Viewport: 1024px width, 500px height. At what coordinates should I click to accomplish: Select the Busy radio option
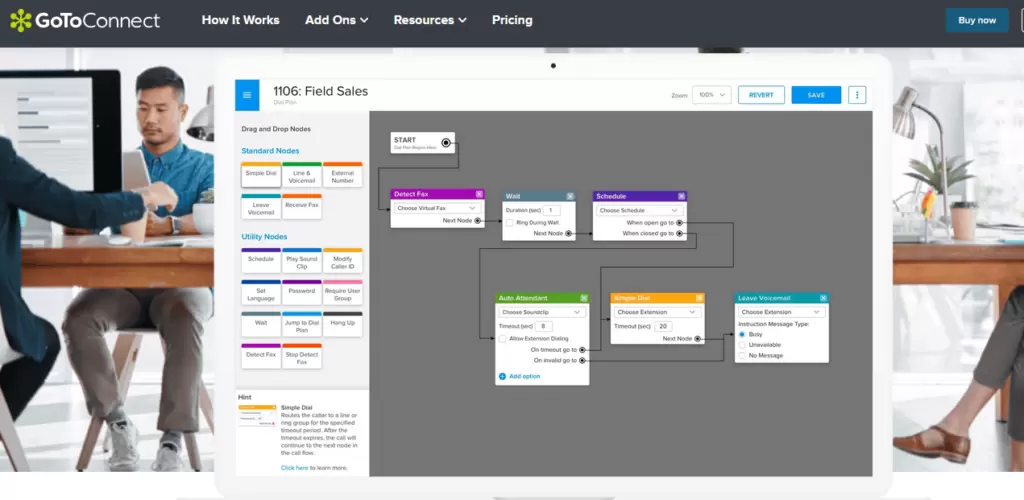pos(742,334)
